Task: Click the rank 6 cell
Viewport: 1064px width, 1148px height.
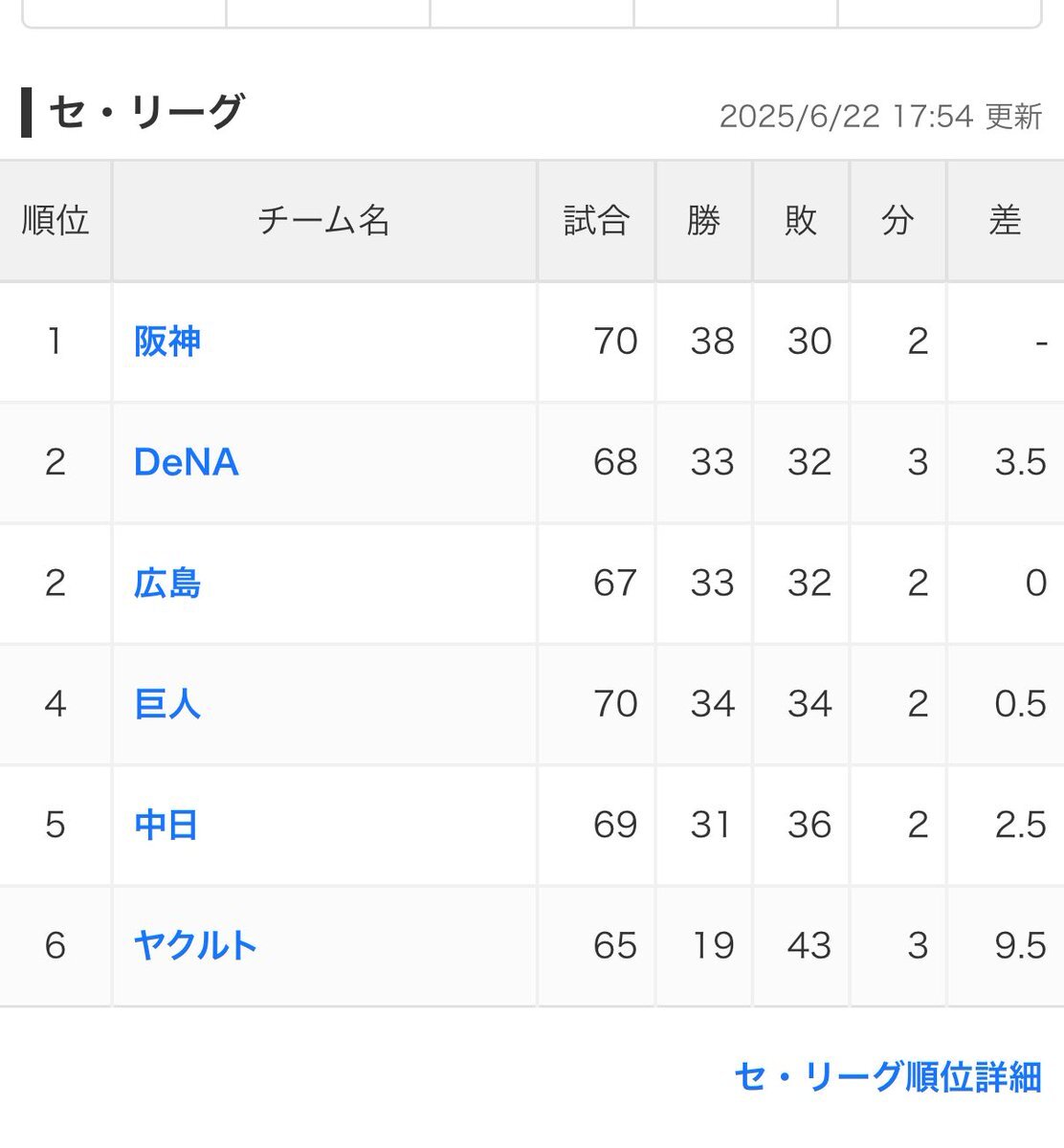Action: coord(55,945)
